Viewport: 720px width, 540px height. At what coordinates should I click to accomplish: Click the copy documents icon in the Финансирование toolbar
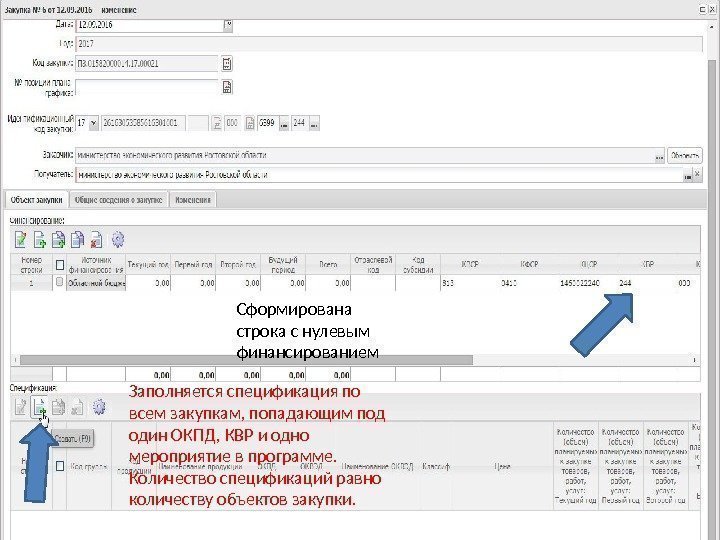[78, 239]
